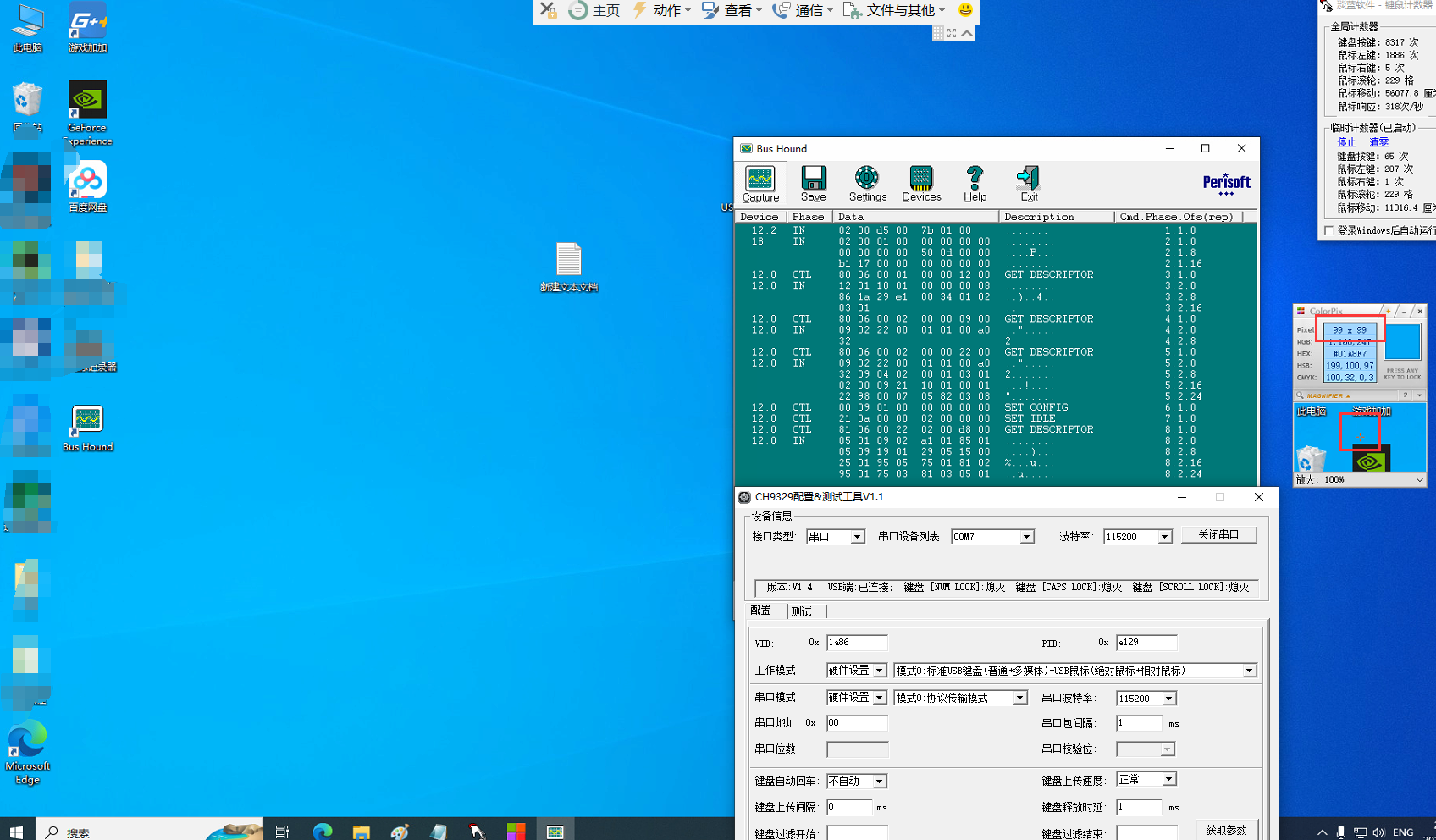Open the ColorPix magnifier options arrow
The width and height of the screenshot is (1436, 840).
tap(1420, 395)
